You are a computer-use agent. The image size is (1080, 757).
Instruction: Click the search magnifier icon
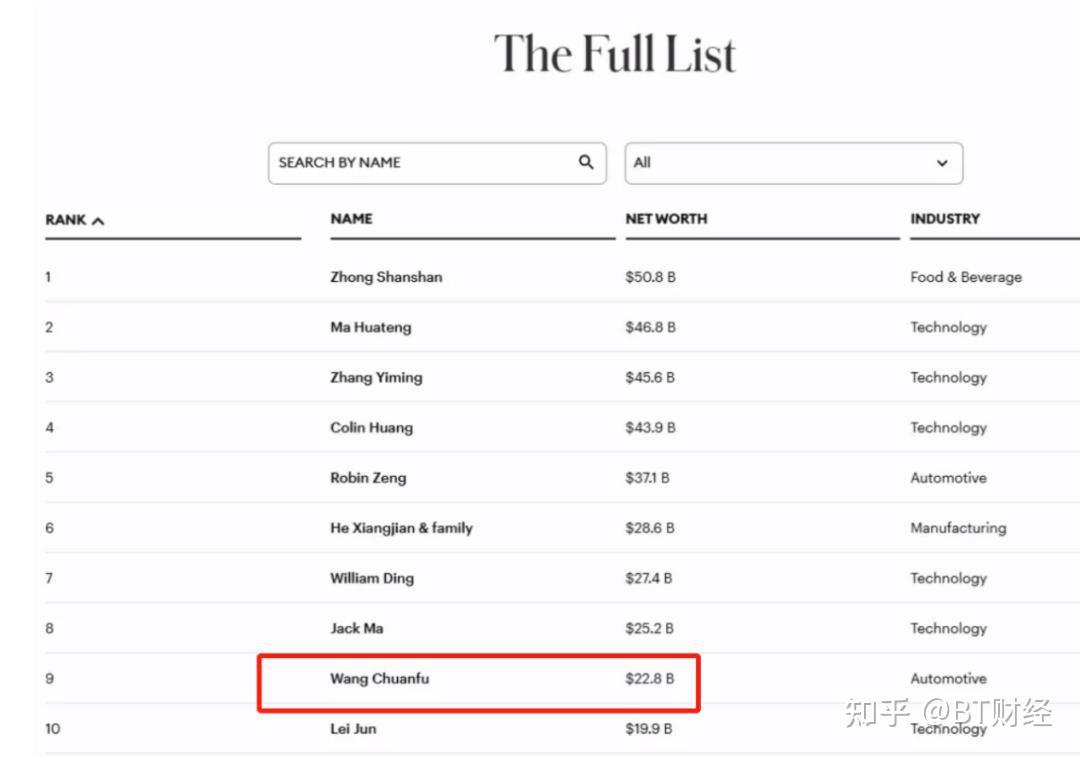587,162
